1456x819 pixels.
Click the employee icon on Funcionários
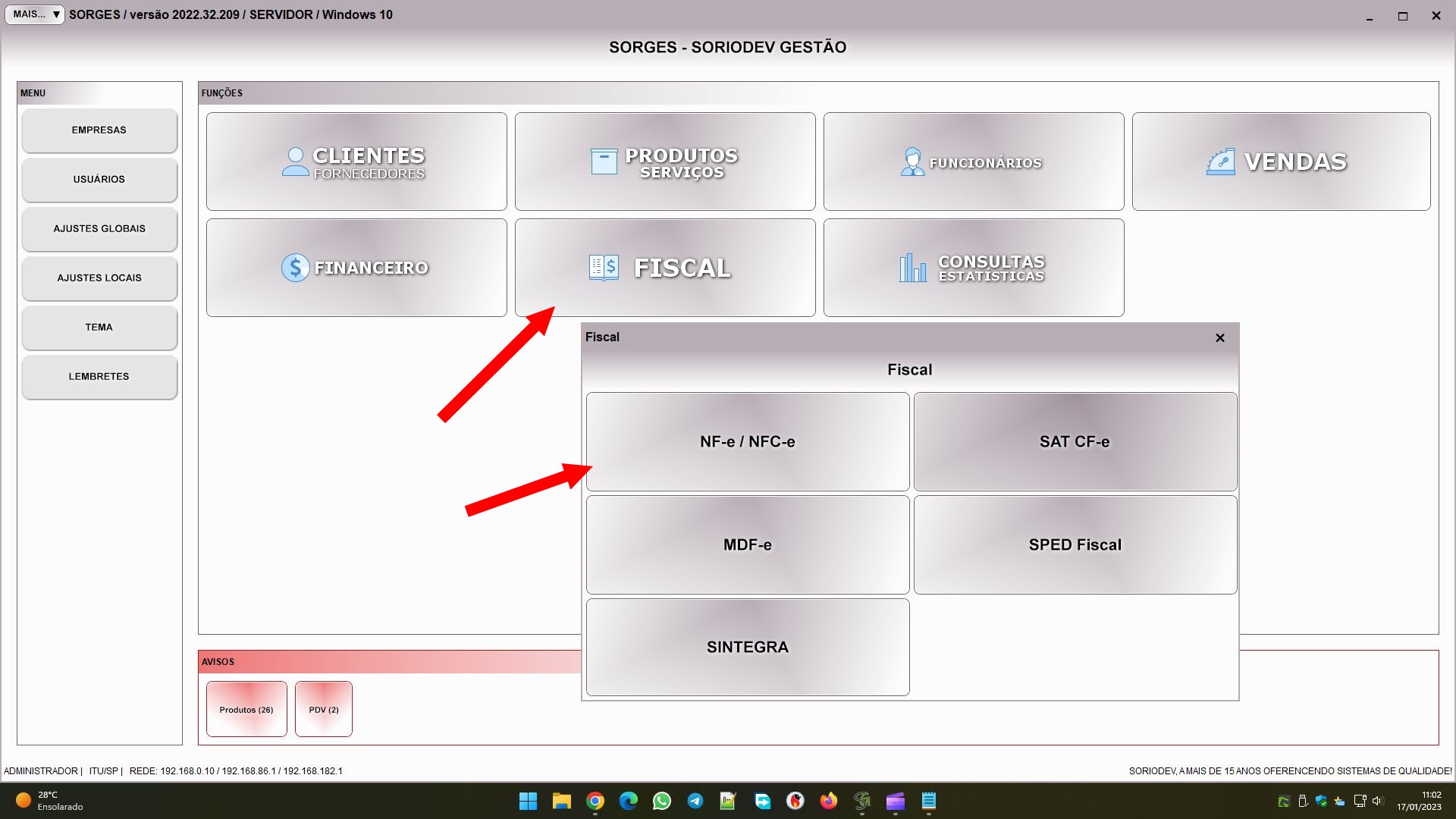912,162
